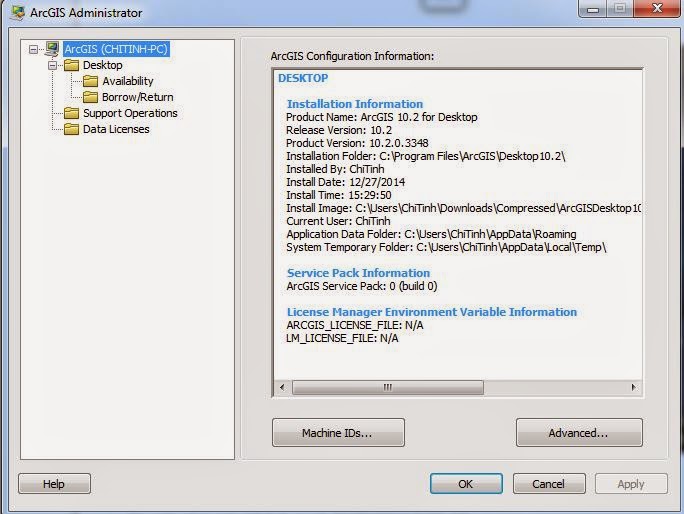Click the Availability folder icon
The height and width of the screenshot is (514, 684).
90,81
